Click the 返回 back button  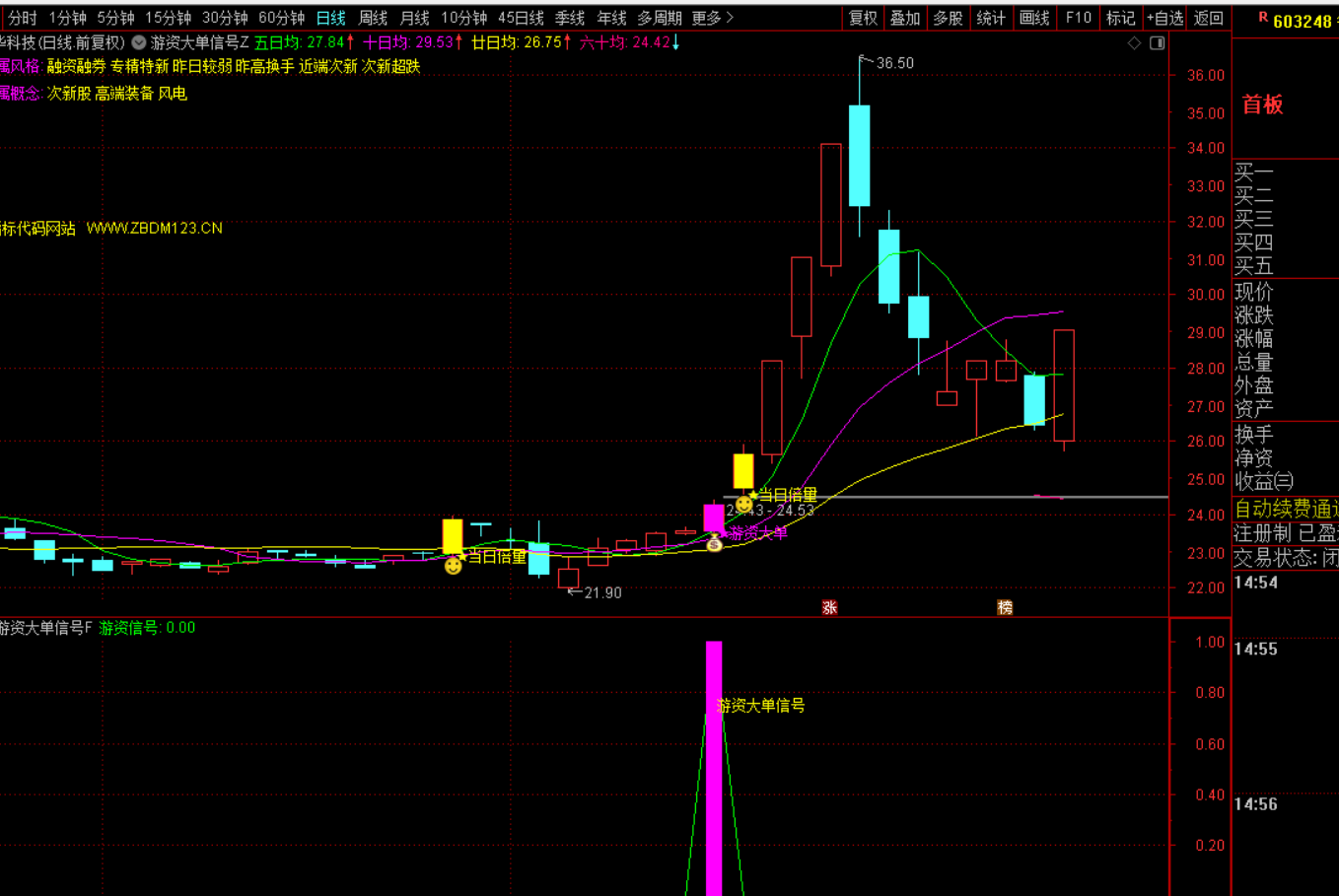tap(1208, 18)
